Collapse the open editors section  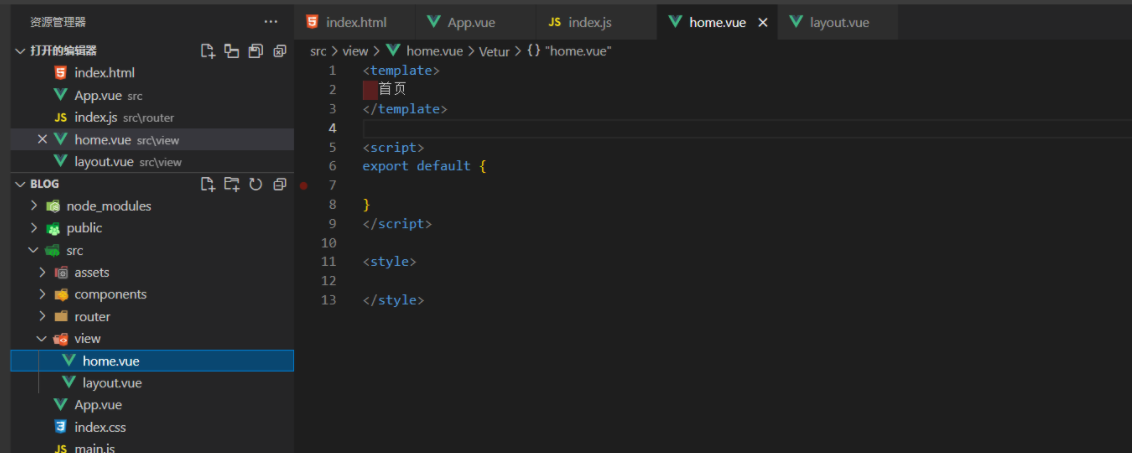[20, 51]
